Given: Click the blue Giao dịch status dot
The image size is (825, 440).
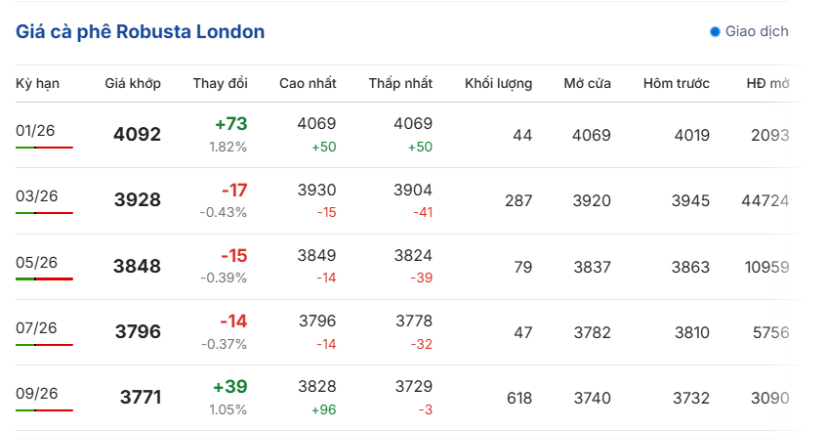Looking at the screenshot, I should point(715,32).
